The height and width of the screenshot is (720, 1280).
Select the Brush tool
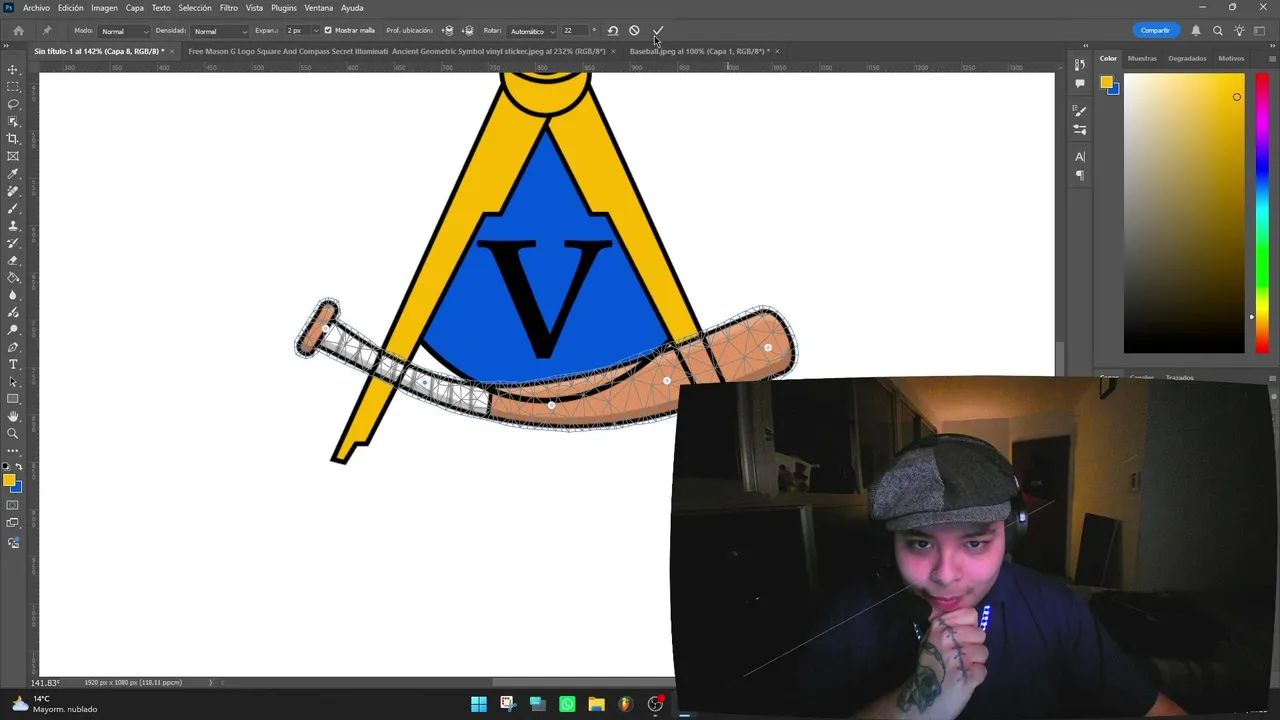13,208
